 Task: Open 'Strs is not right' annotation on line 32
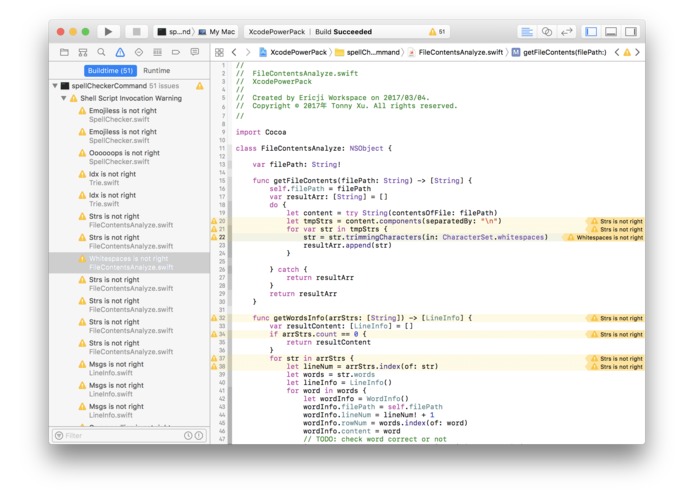616,318
